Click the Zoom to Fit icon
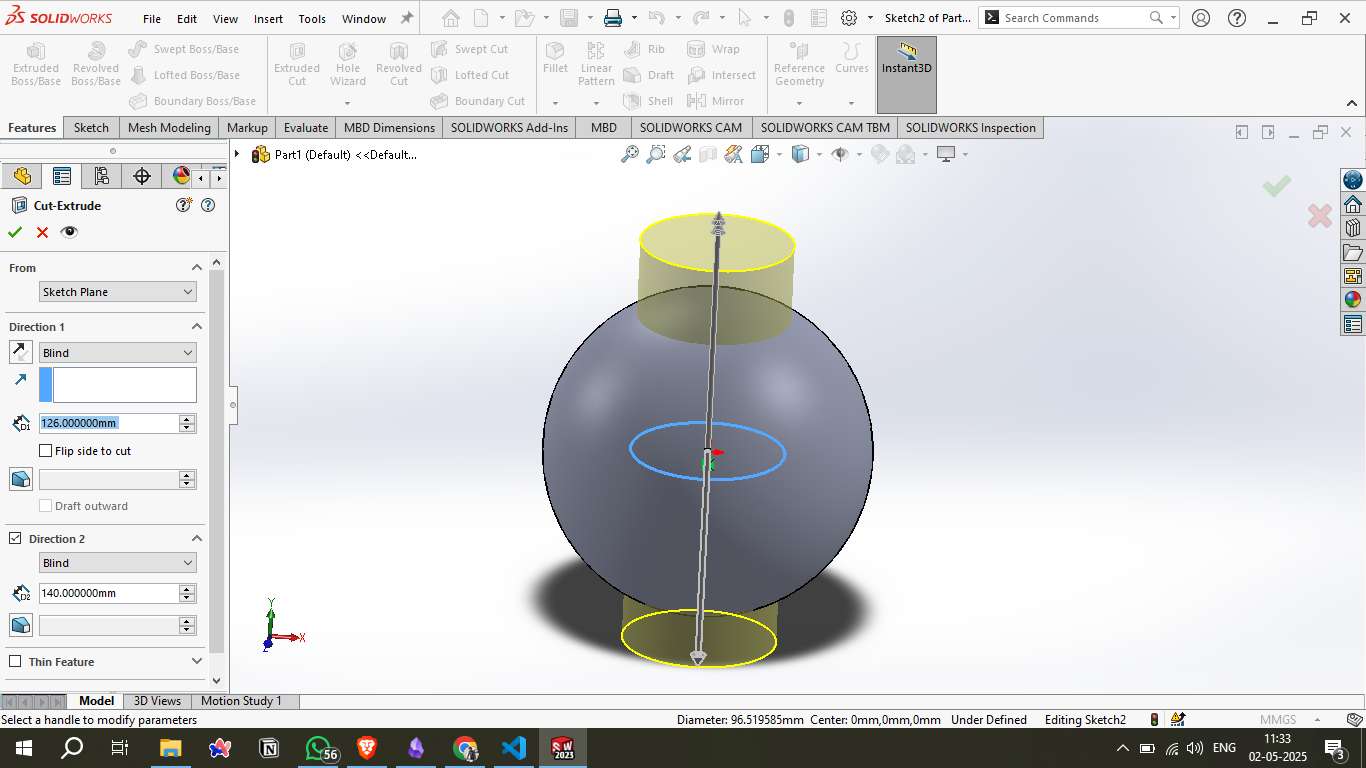The width and height of the screenshot is (1366, 768). (x=630, y=154)
